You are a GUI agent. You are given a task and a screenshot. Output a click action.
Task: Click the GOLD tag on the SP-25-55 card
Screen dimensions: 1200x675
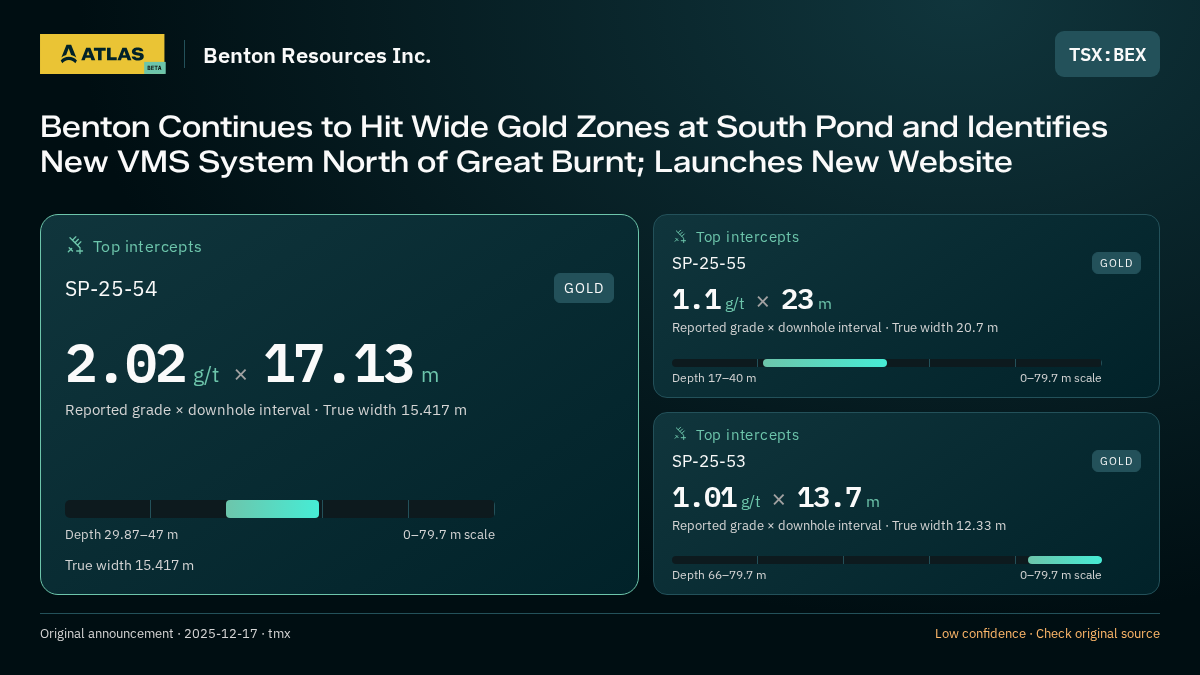click(1116, 263)
